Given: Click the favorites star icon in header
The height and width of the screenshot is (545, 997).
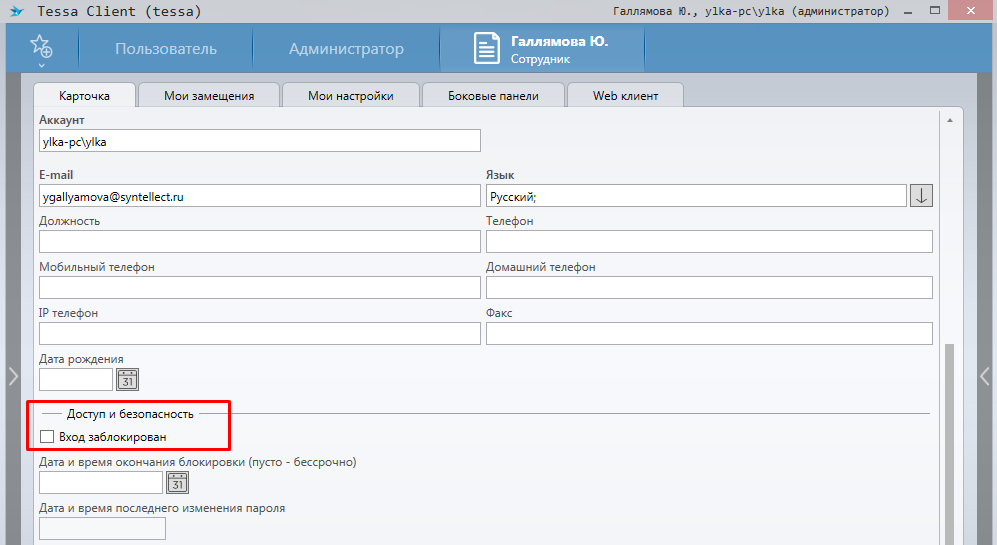Looking at the screenshot, I should click(40, 47).
